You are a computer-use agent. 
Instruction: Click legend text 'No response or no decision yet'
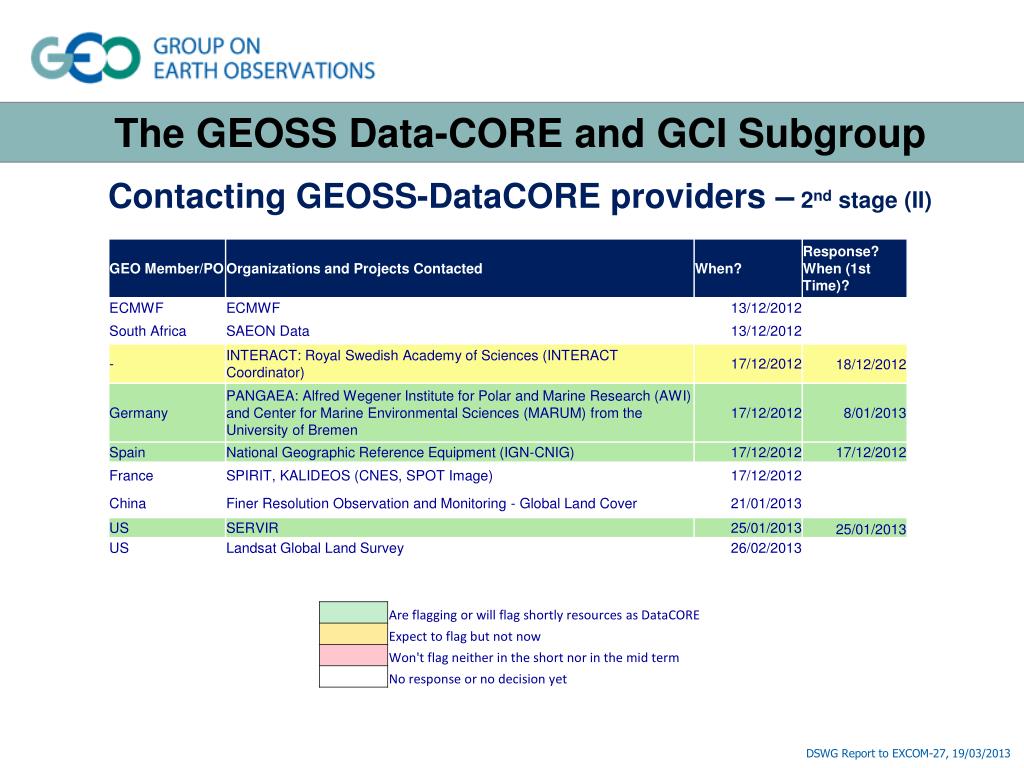(478, 679)
